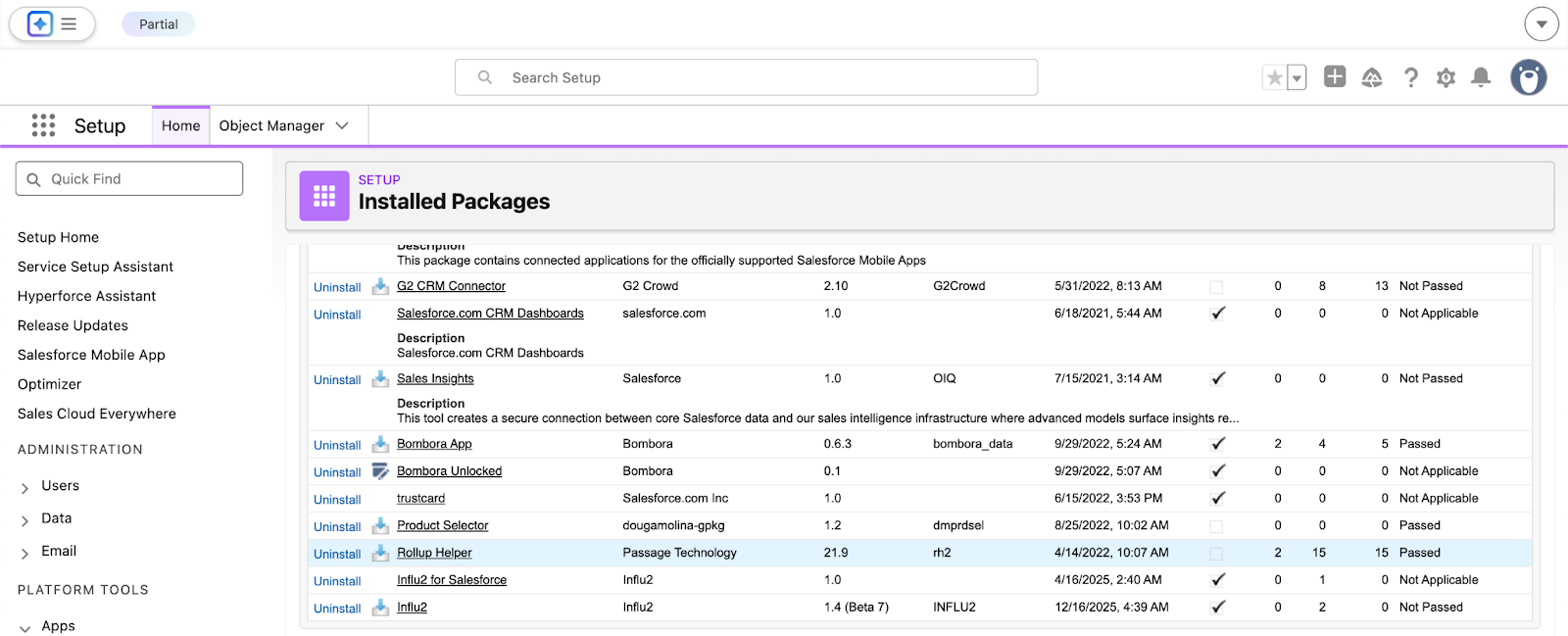Open Optimizer in the sidebar
Viewport: 1568px width, 636px height.
49,384
